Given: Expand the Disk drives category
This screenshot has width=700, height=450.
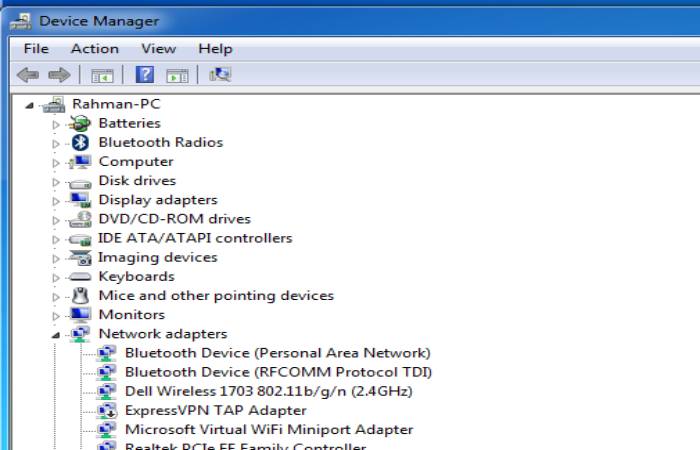Looking at the screenshot, I should pos(56,182).
